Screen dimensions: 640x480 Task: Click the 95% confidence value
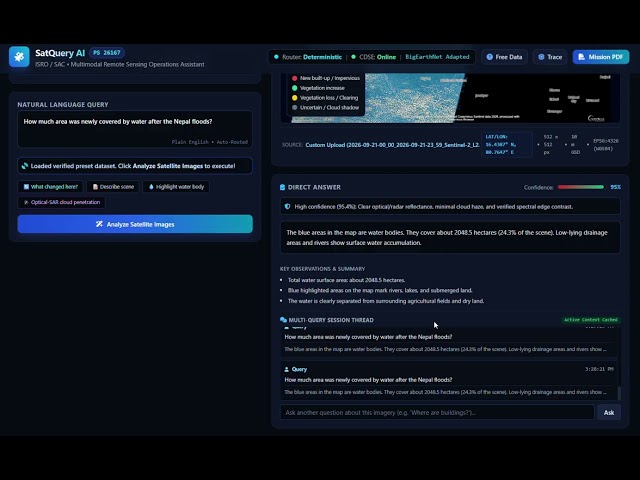[x=616, y=187]
